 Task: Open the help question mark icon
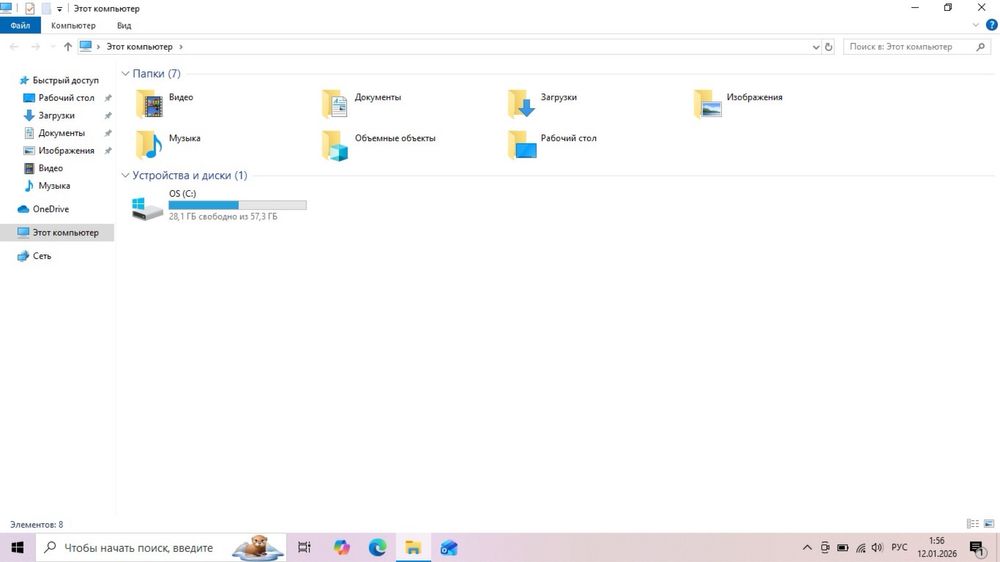point(992,25)
